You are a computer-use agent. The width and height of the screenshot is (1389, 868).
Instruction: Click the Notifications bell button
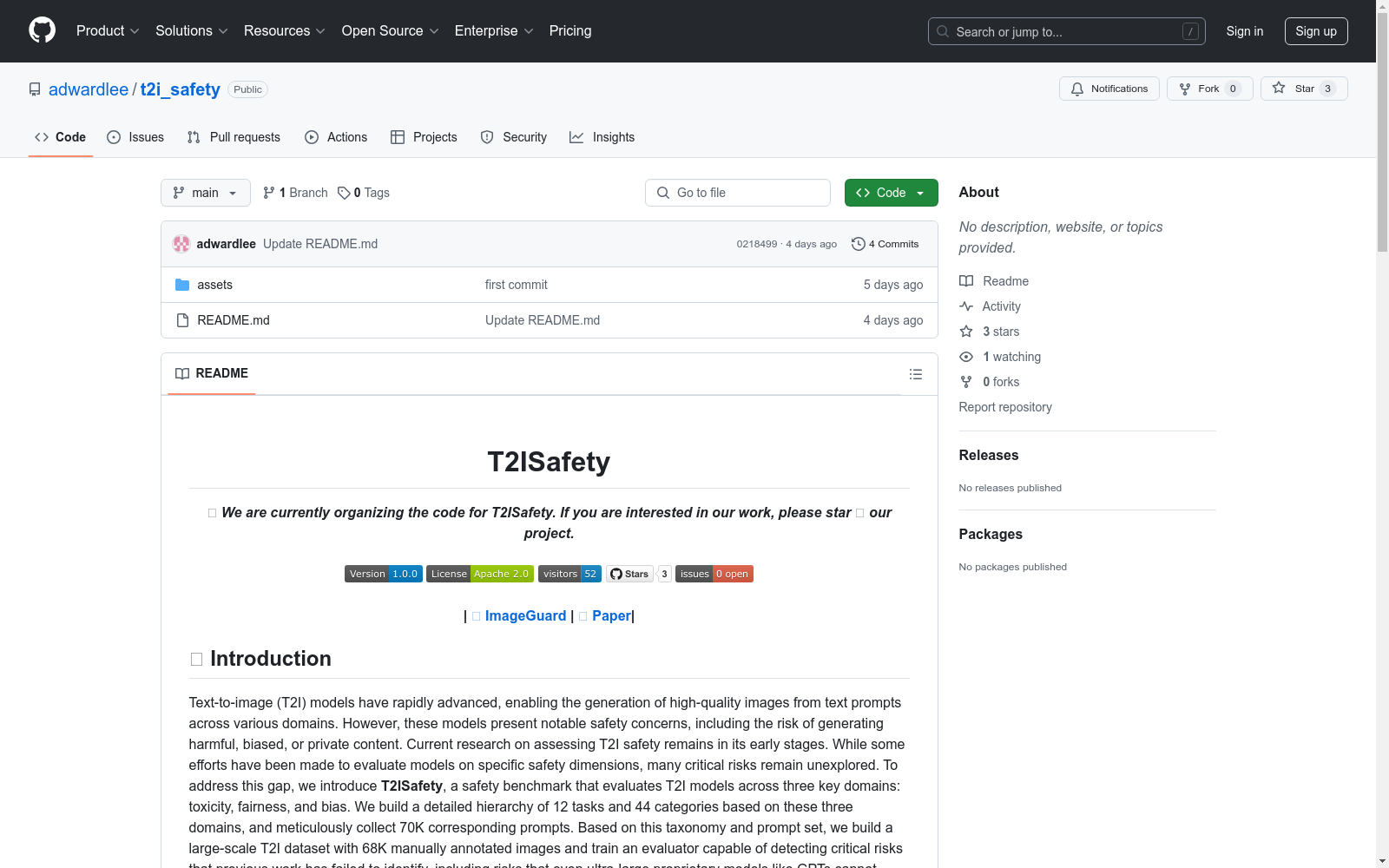point(1109,89)
